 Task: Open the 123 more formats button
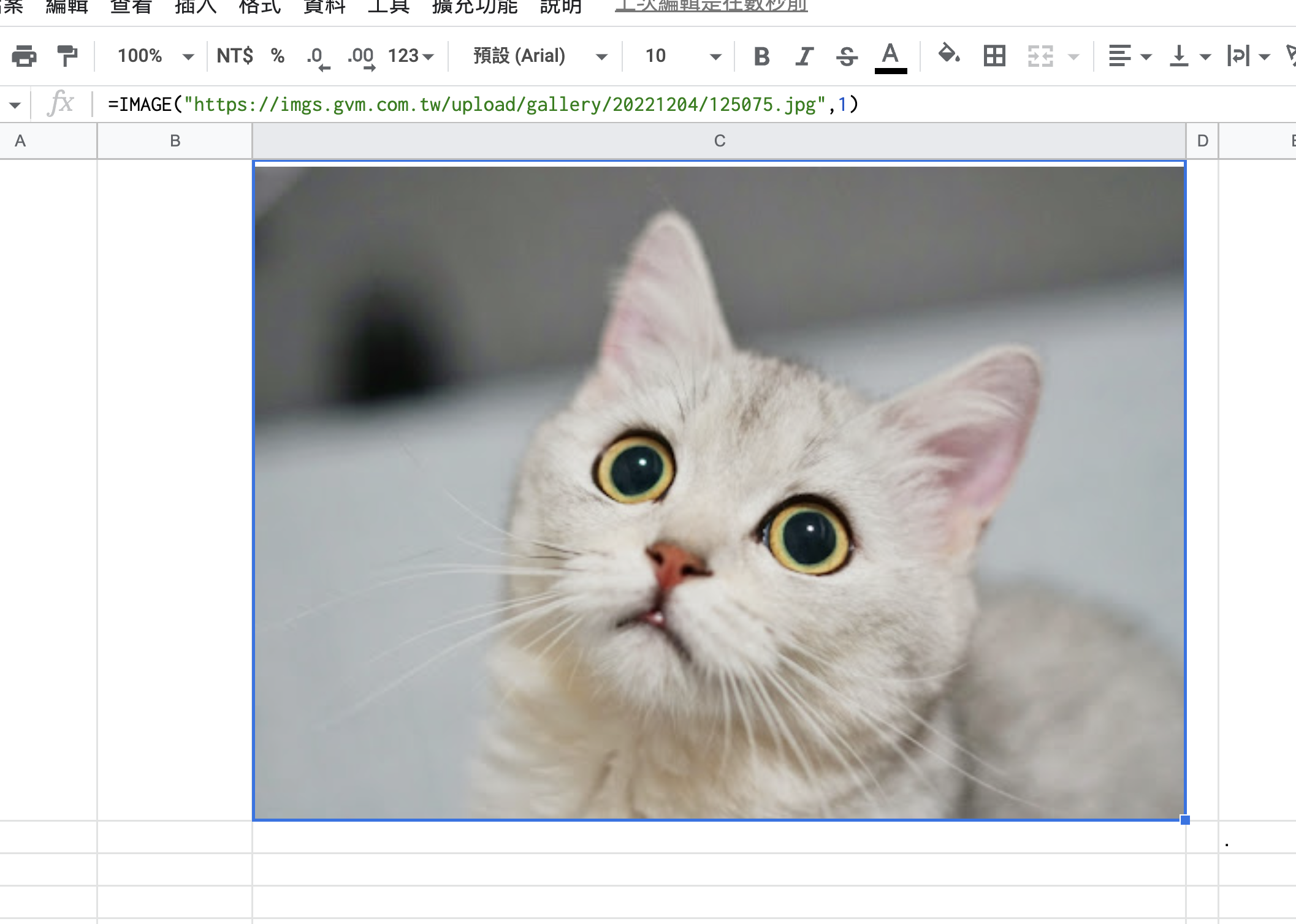(x=411, y=56)
